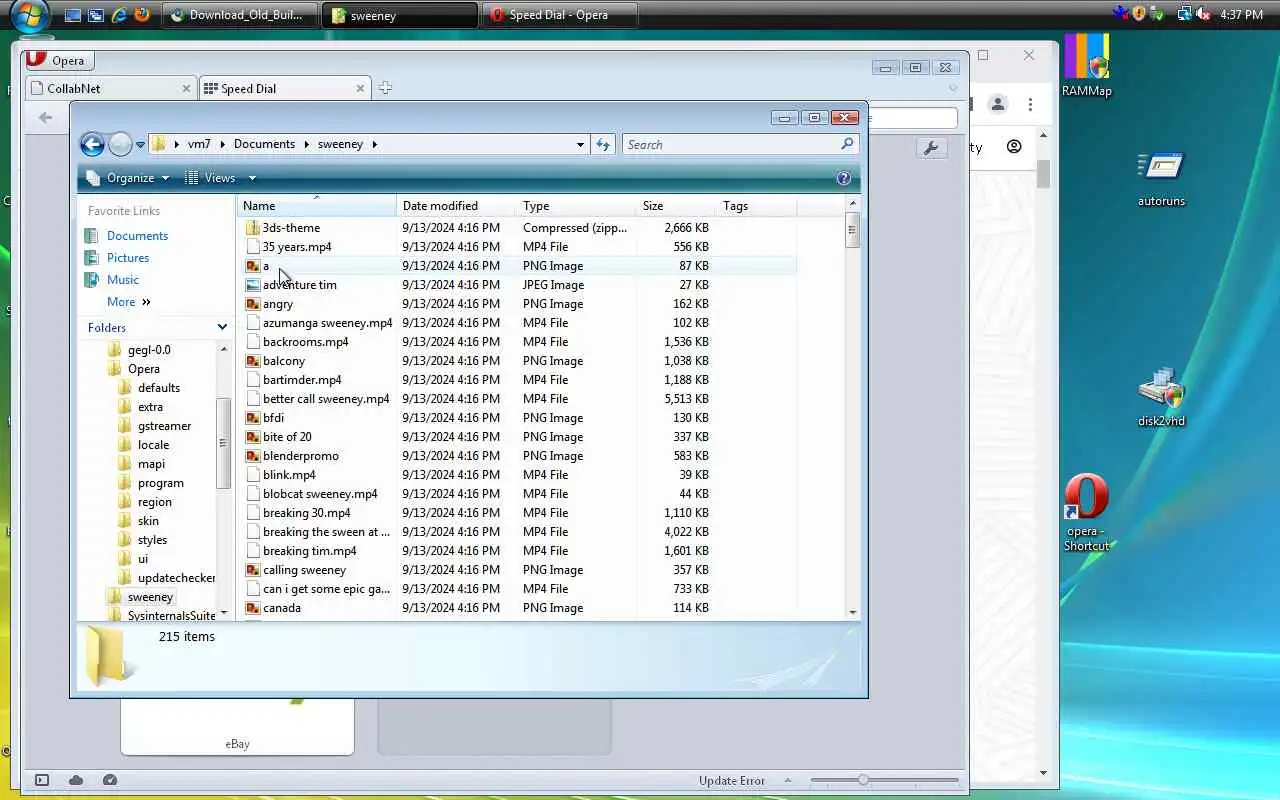Screen dimensions: 1280x800
Task: Add a new Opera tab
Action: point(385,88)
